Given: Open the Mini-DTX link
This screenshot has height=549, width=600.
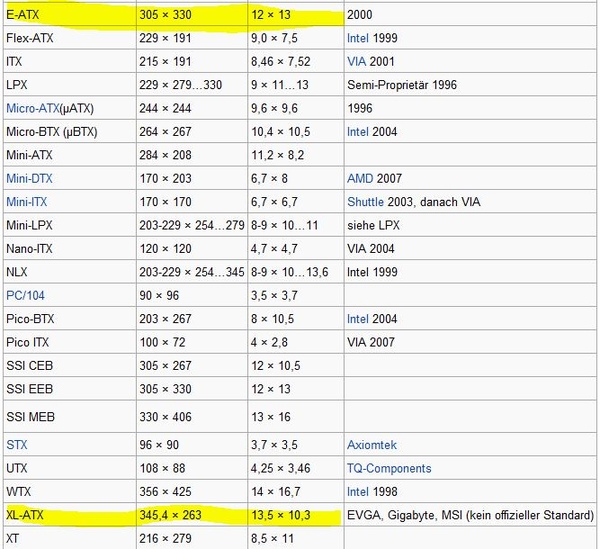Looking at the screenshot, I should (x=29, y=178).
